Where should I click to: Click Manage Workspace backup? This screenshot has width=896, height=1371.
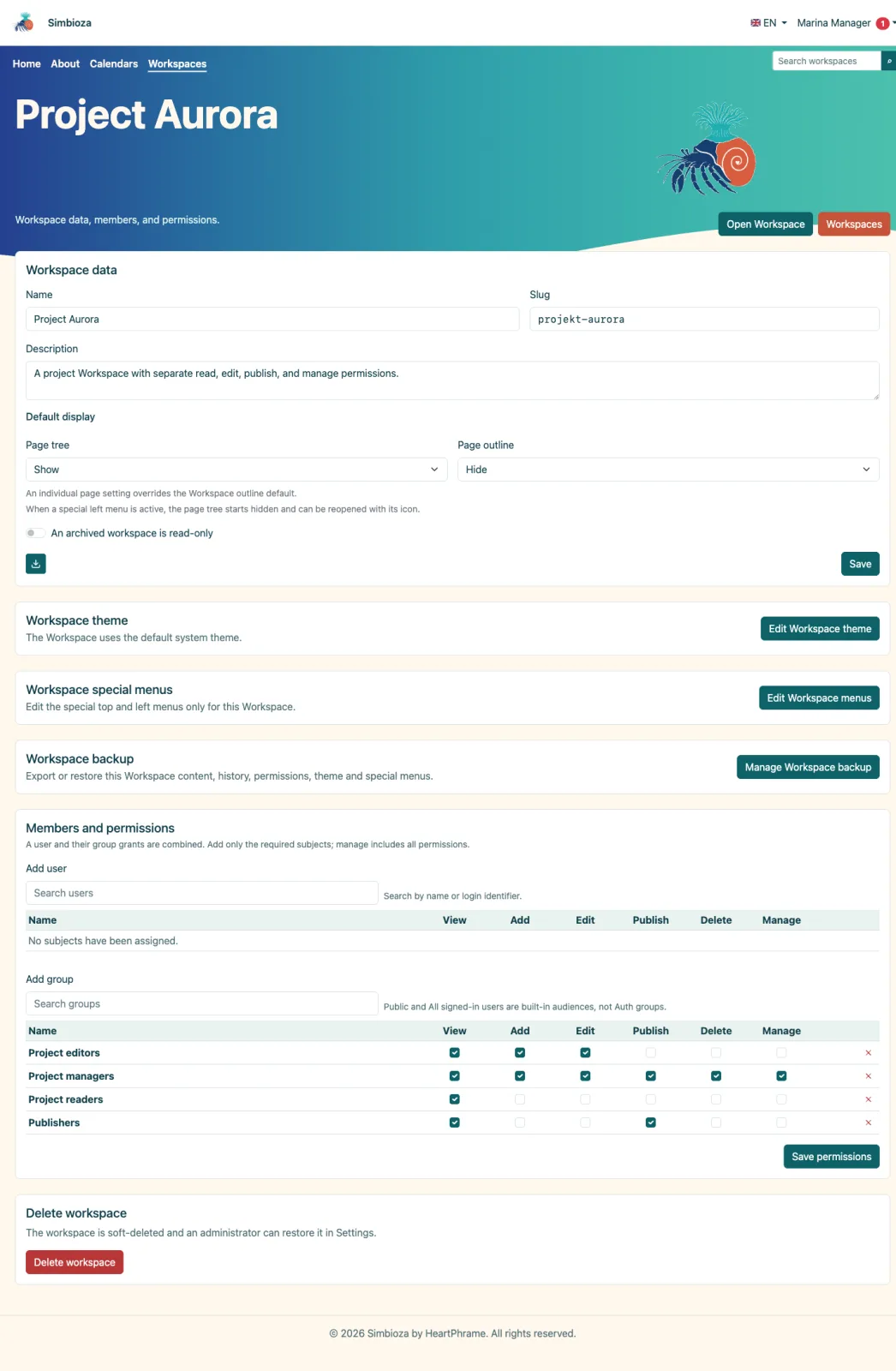click(808, 768)
